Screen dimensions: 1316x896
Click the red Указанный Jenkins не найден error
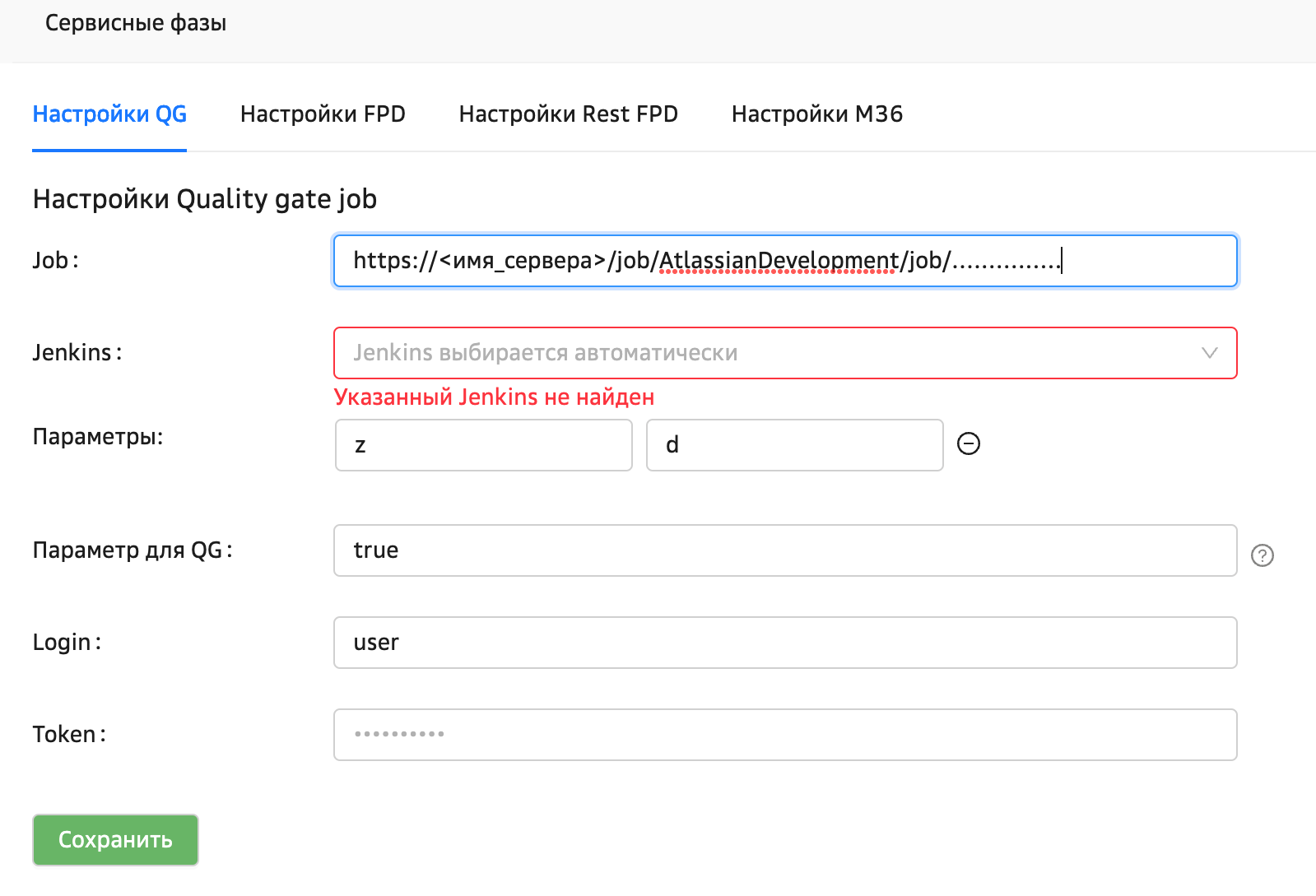pos(494,397)
